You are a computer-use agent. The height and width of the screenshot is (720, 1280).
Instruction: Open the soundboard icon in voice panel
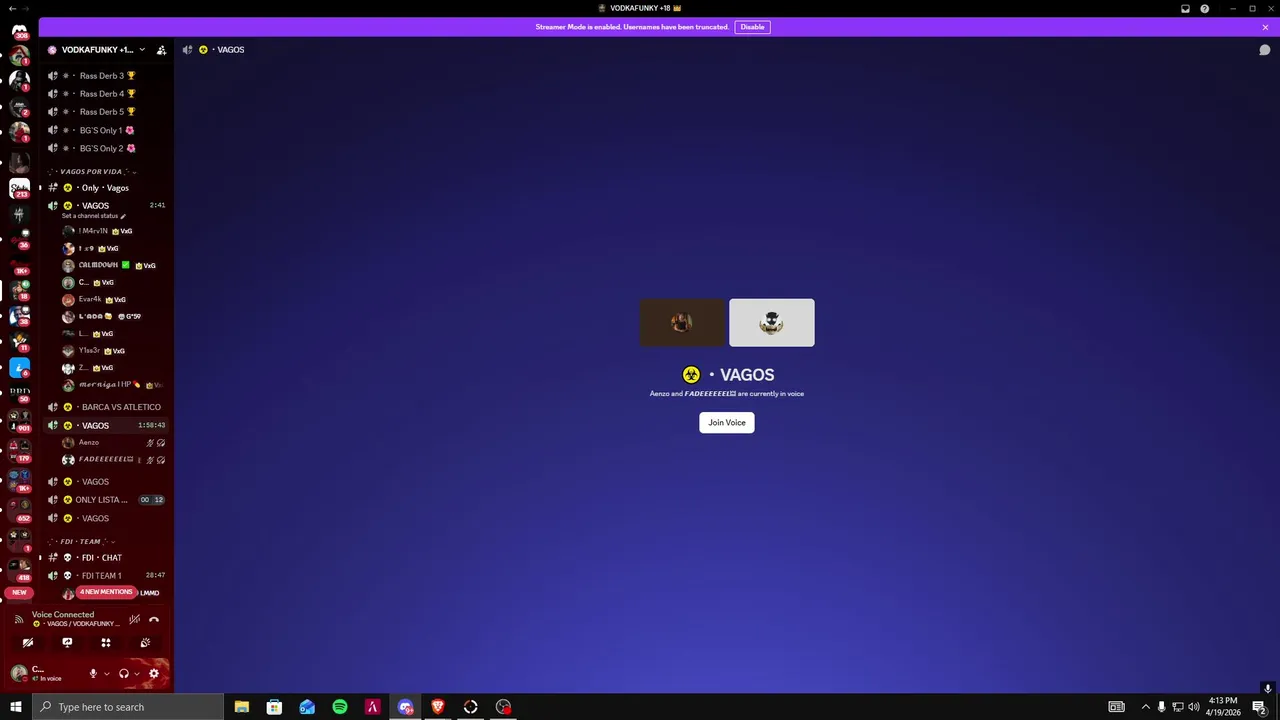click(x=145, y=643)
